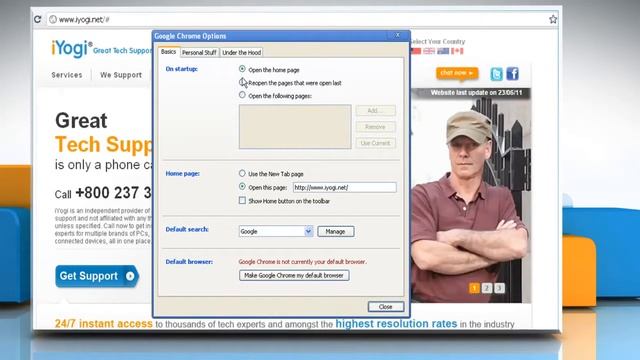Open the Default search Google dropdown
Image resolution: width=640 pixels, height=360 pixels.
(276, 231)
